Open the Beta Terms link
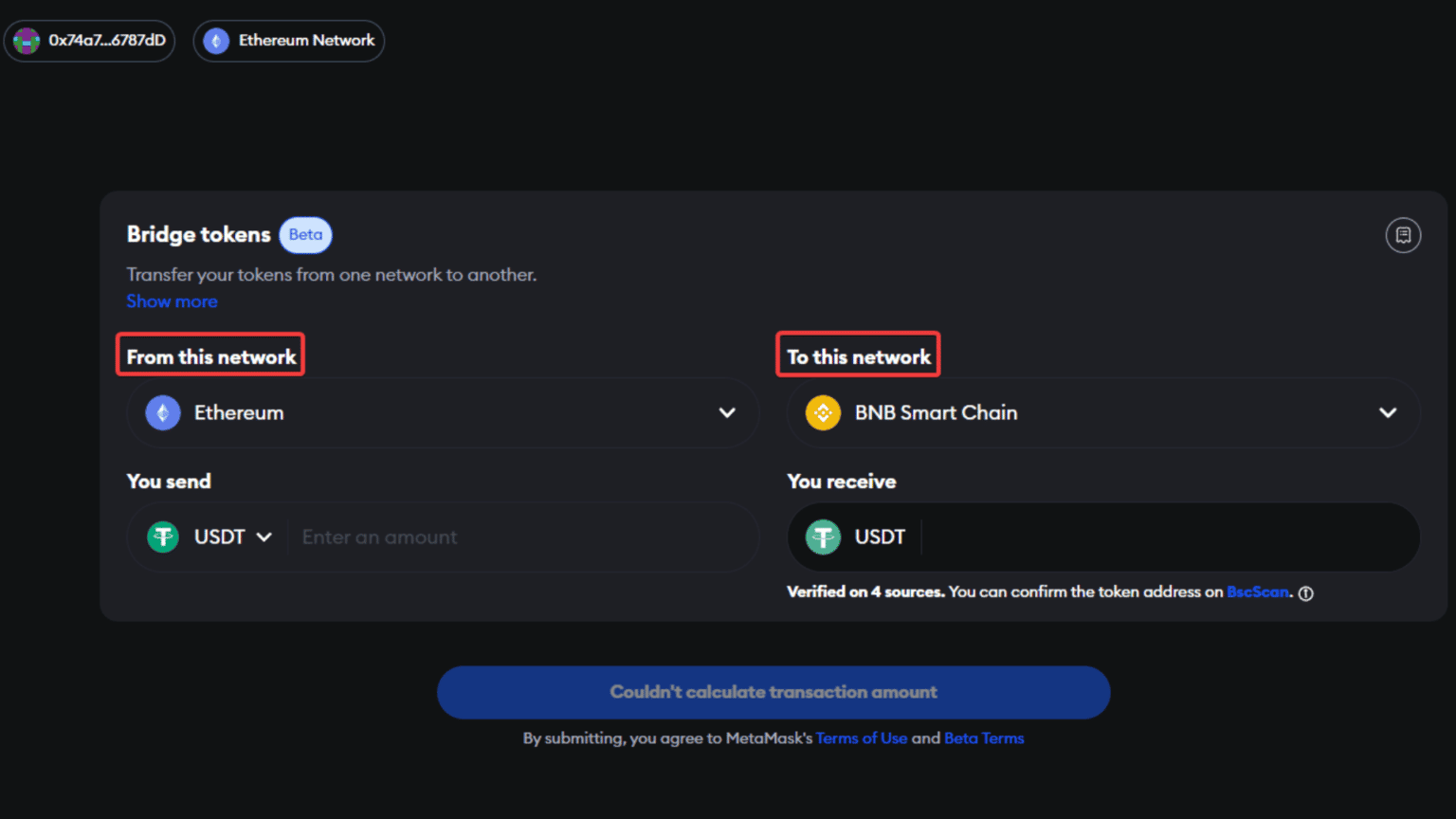This screenshot has width=1456, height=819. click(984, 737)
